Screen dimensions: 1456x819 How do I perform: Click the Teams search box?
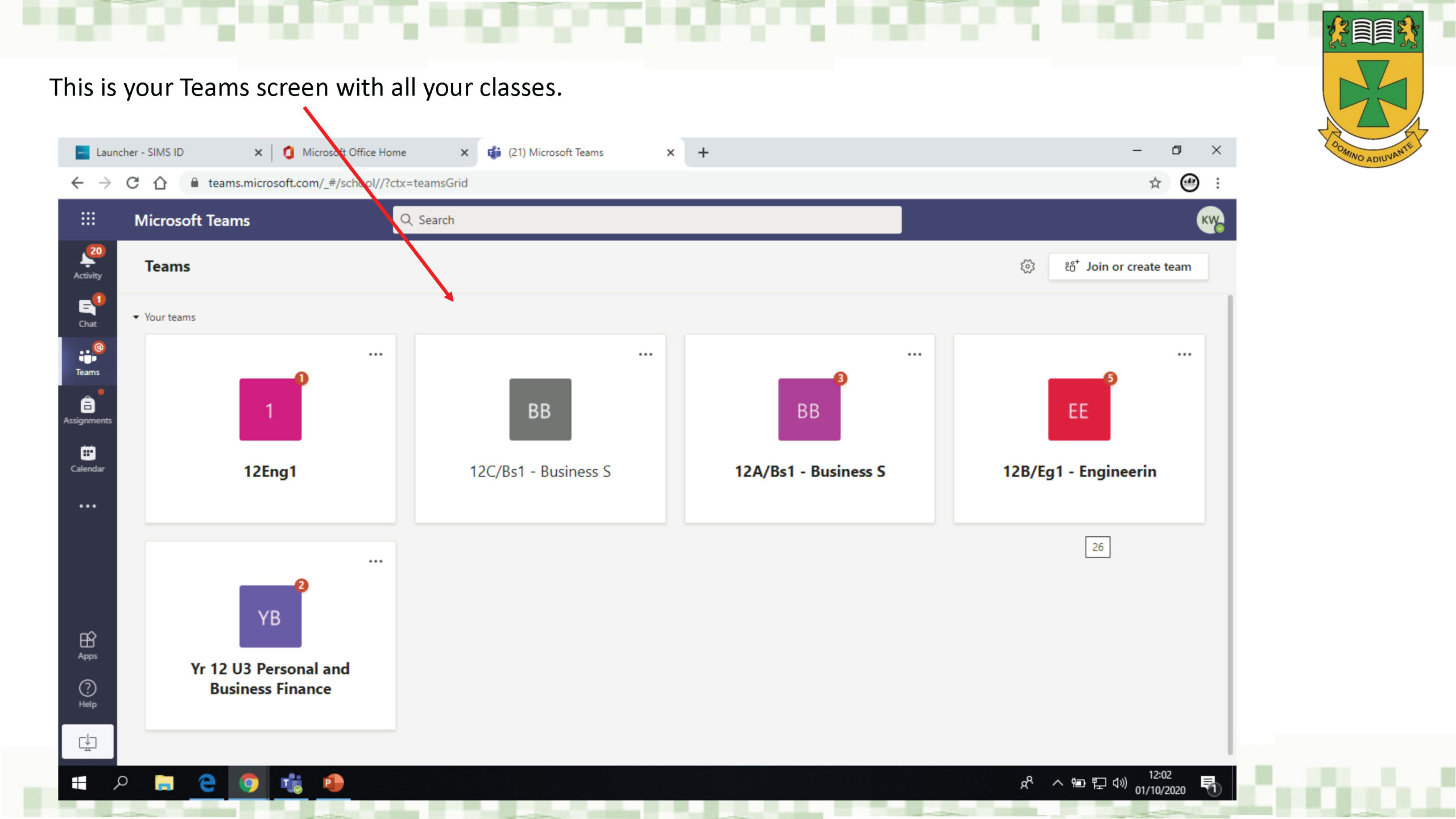[647, 220]
